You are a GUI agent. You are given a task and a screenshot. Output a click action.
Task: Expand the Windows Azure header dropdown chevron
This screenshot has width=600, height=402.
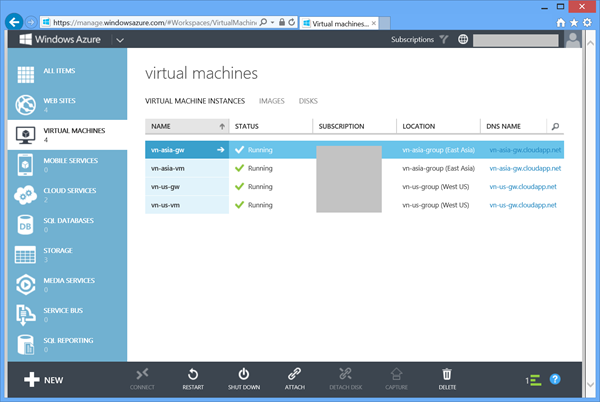120,40
